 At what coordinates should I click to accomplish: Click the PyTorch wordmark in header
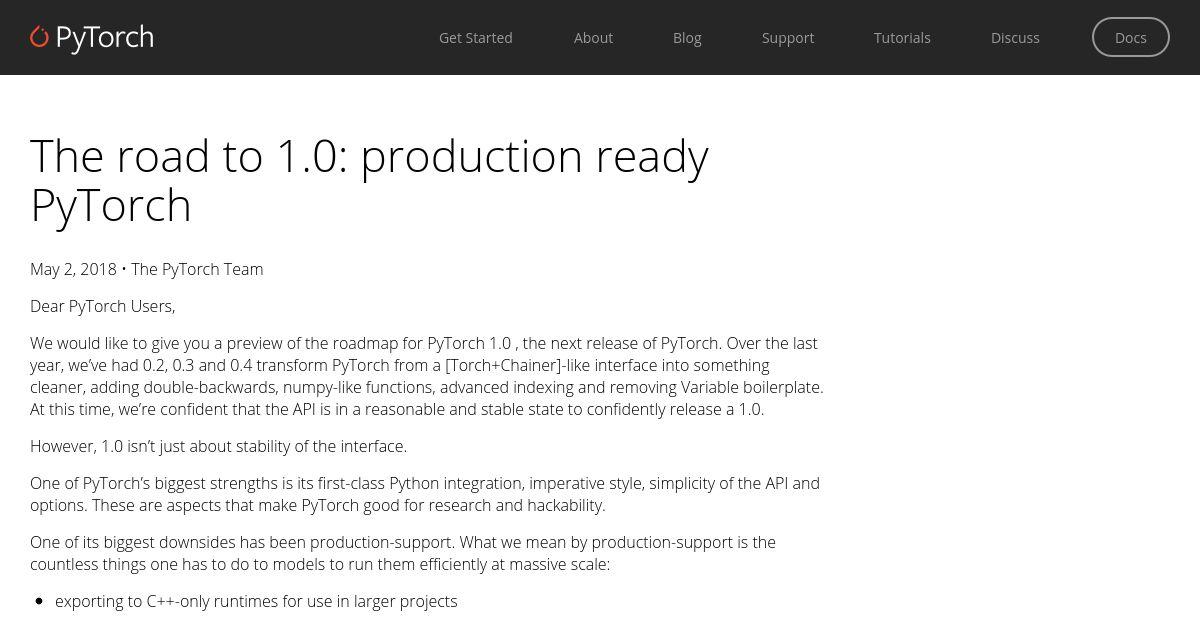pyautogui.click(x=105, y=38)
